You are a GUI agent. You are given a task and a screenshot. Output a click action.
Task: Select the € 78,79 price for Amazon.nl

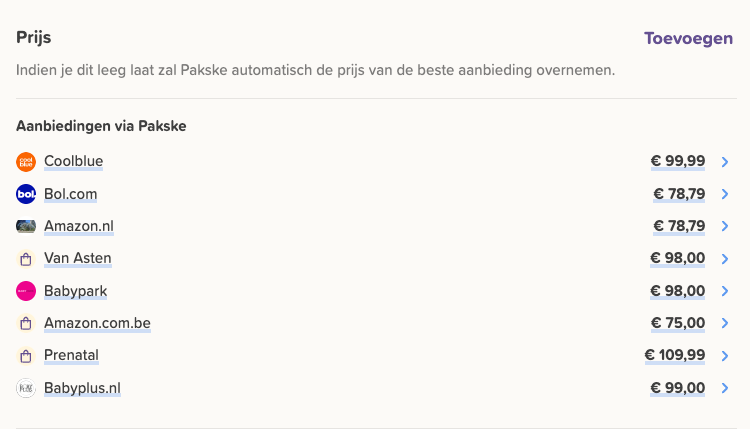tap(679, 226)
